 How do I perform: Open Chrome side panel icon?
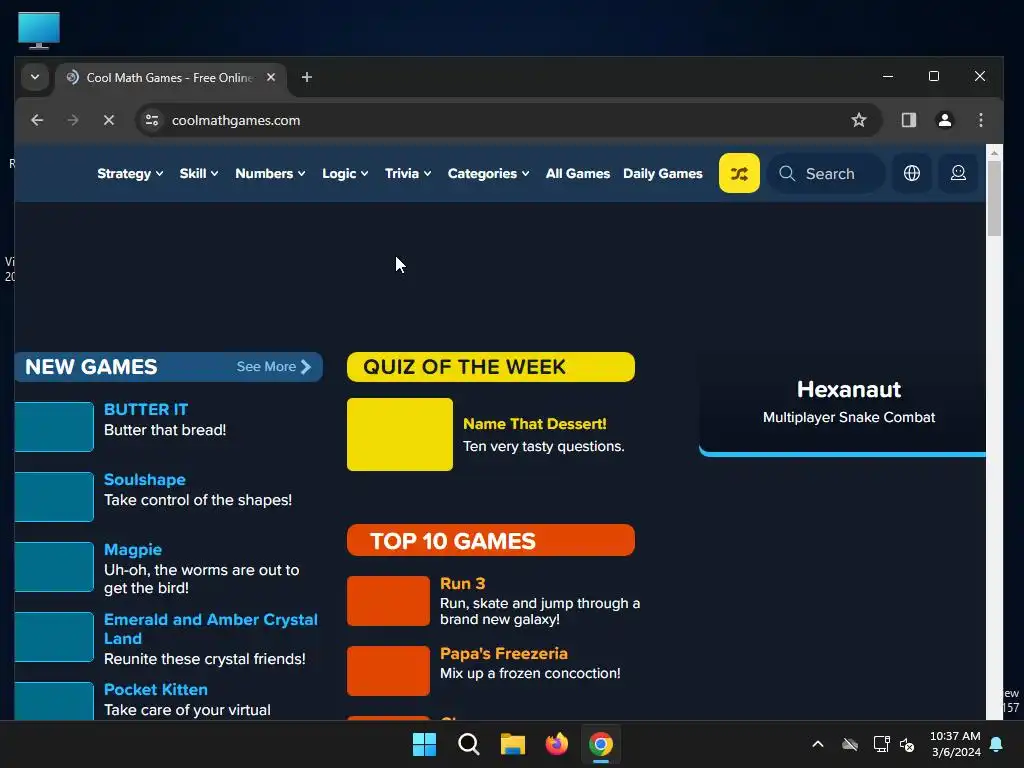[x=908, y=120]
